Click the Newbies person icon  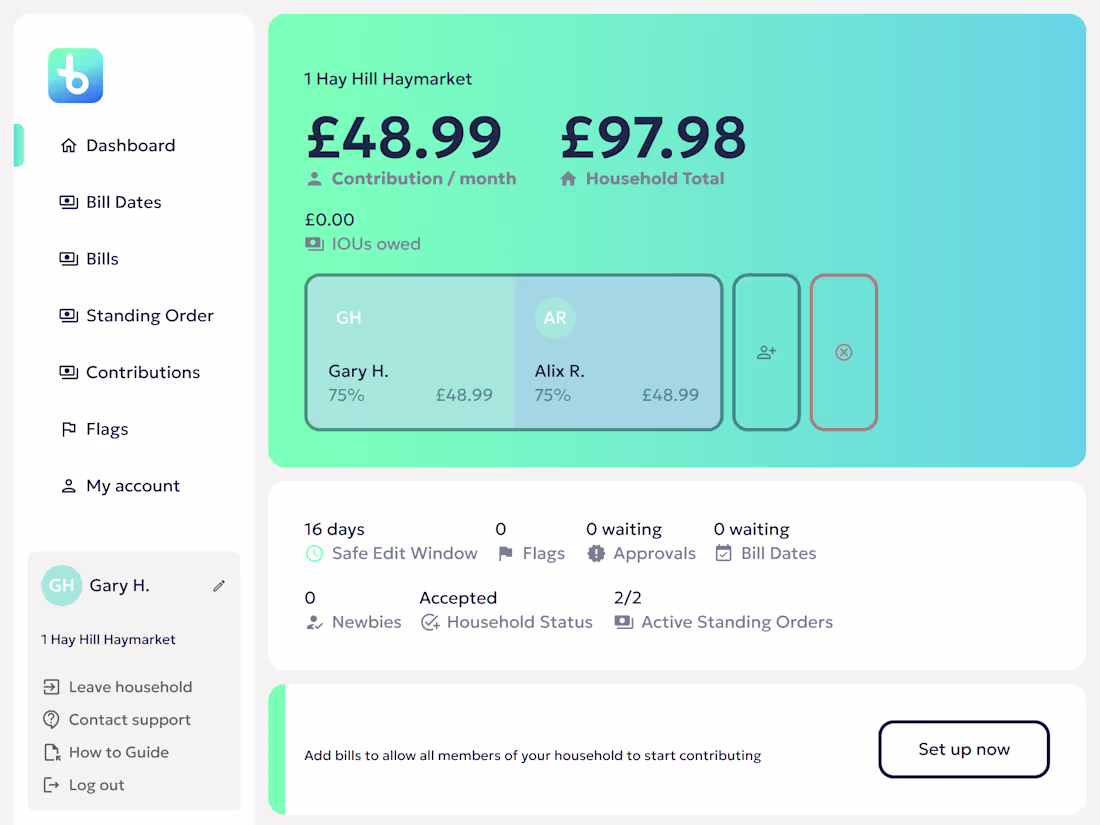[314, 622]
